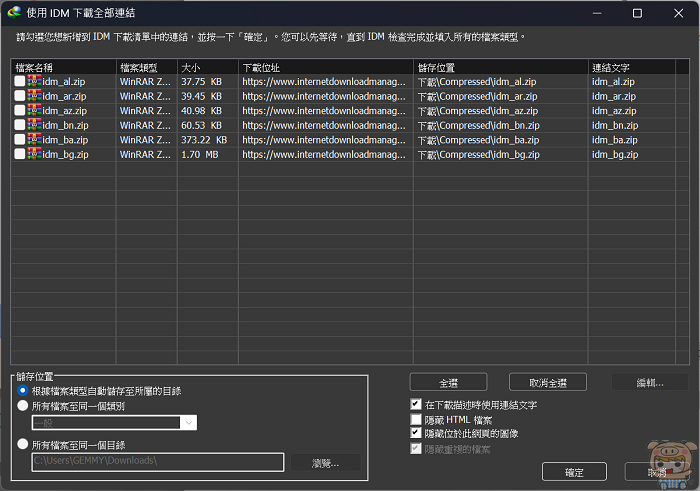Tick the checkbox for idm_bg.zip
Image resolution: width=700 pixels, height=491 pixels.
(x=20, y=155)
